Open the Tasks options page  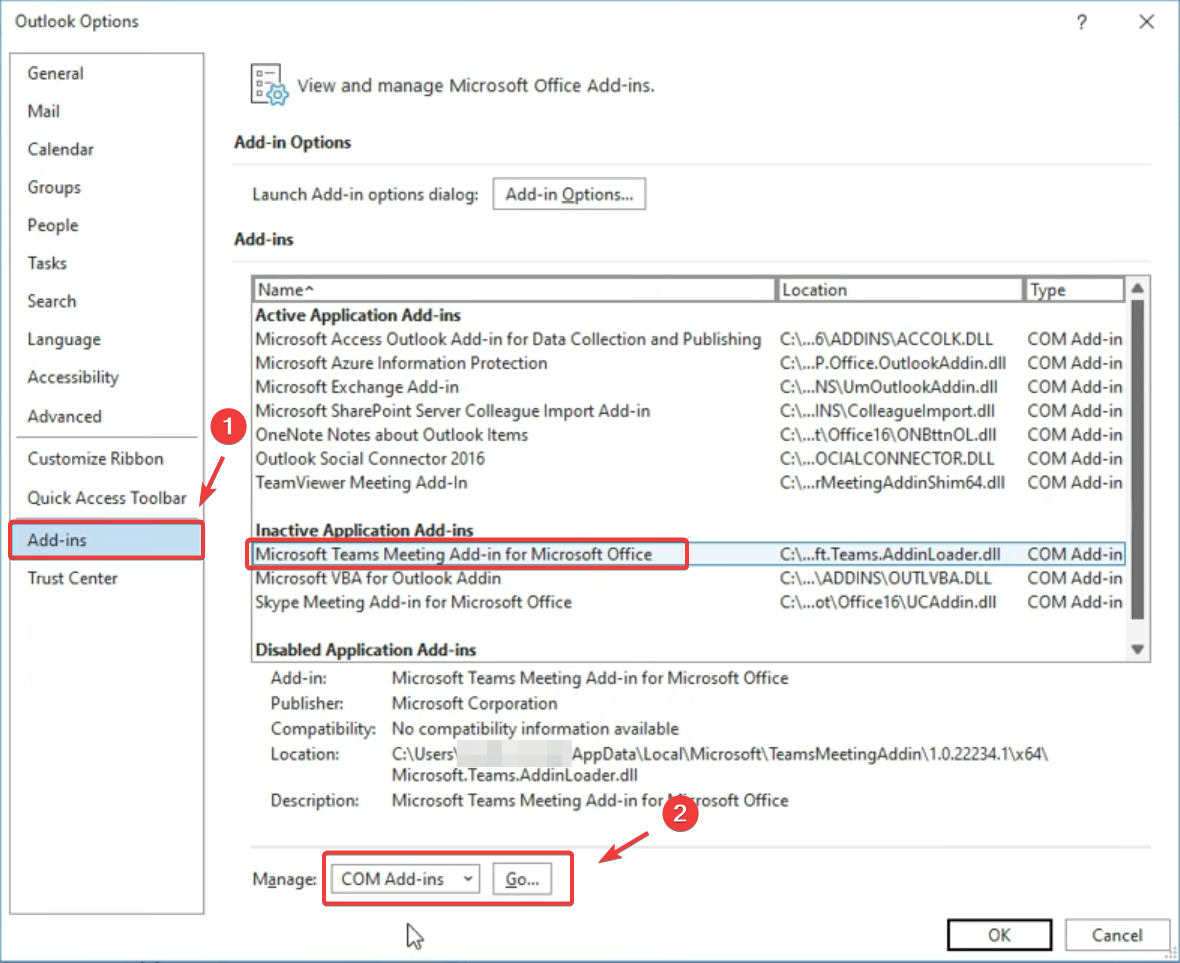pyautogui.click(x=47, y=263)
